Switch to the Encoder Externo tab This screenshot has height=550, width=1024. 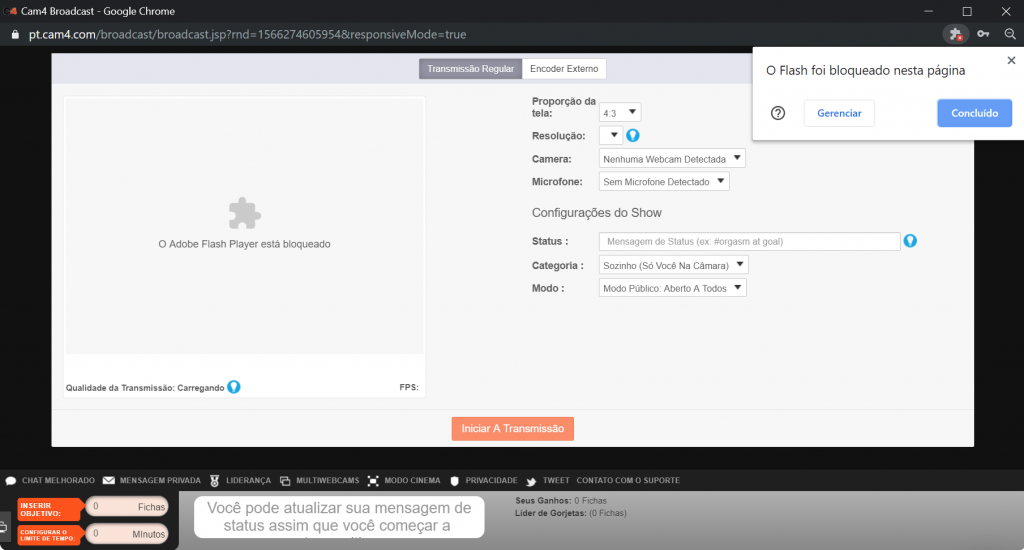(x=564, y=69)
